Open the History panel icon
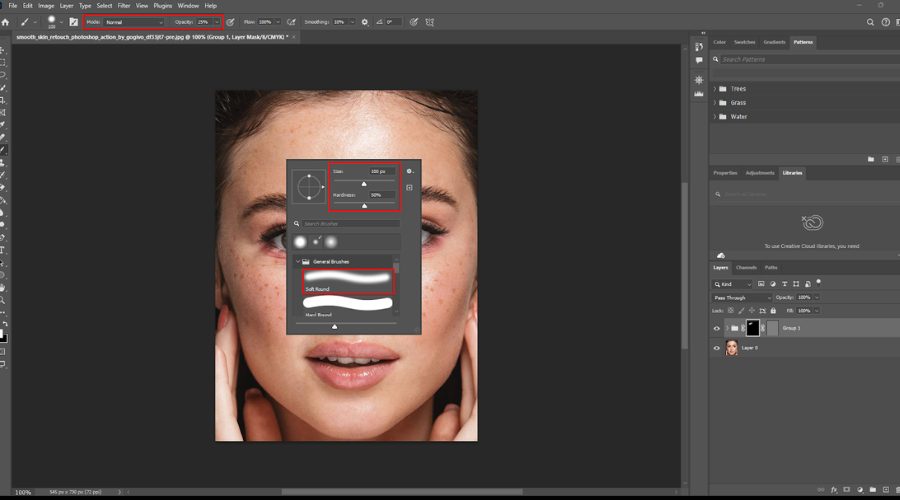This screenshot has height=500, width=900. (699, 46)
